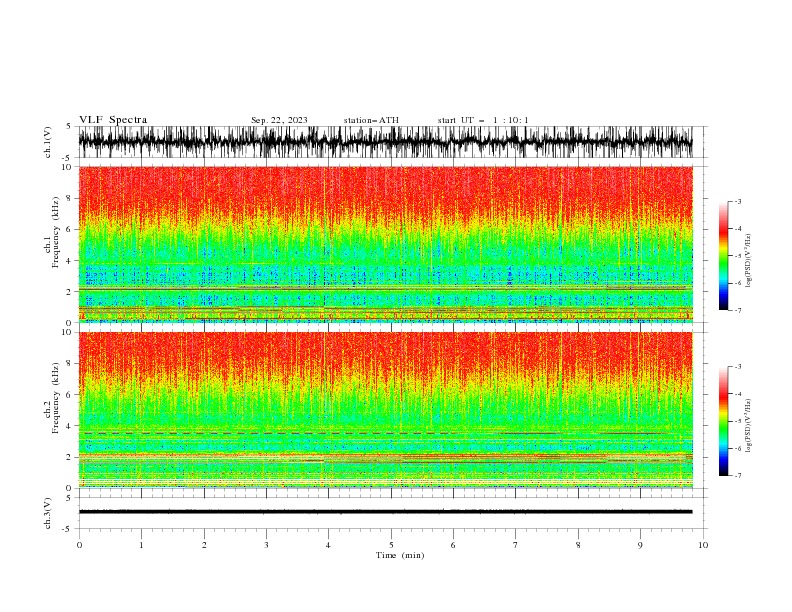This screenshot has height=612, width=792.
Task: Click the "2" tick on the time axis
Action: [x=204, y=545]
